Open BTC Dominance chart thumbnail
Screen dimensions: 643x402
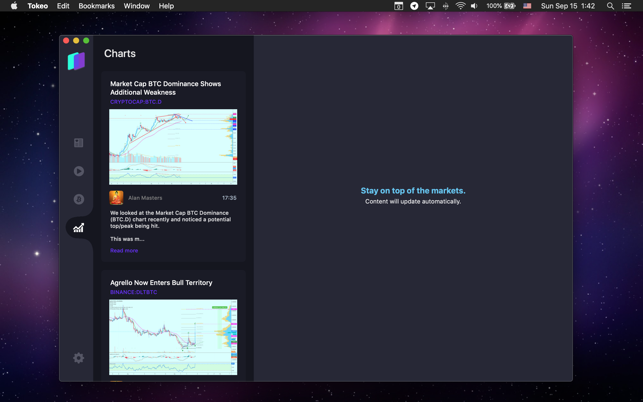pyautogui.click(x=173, y=147)
